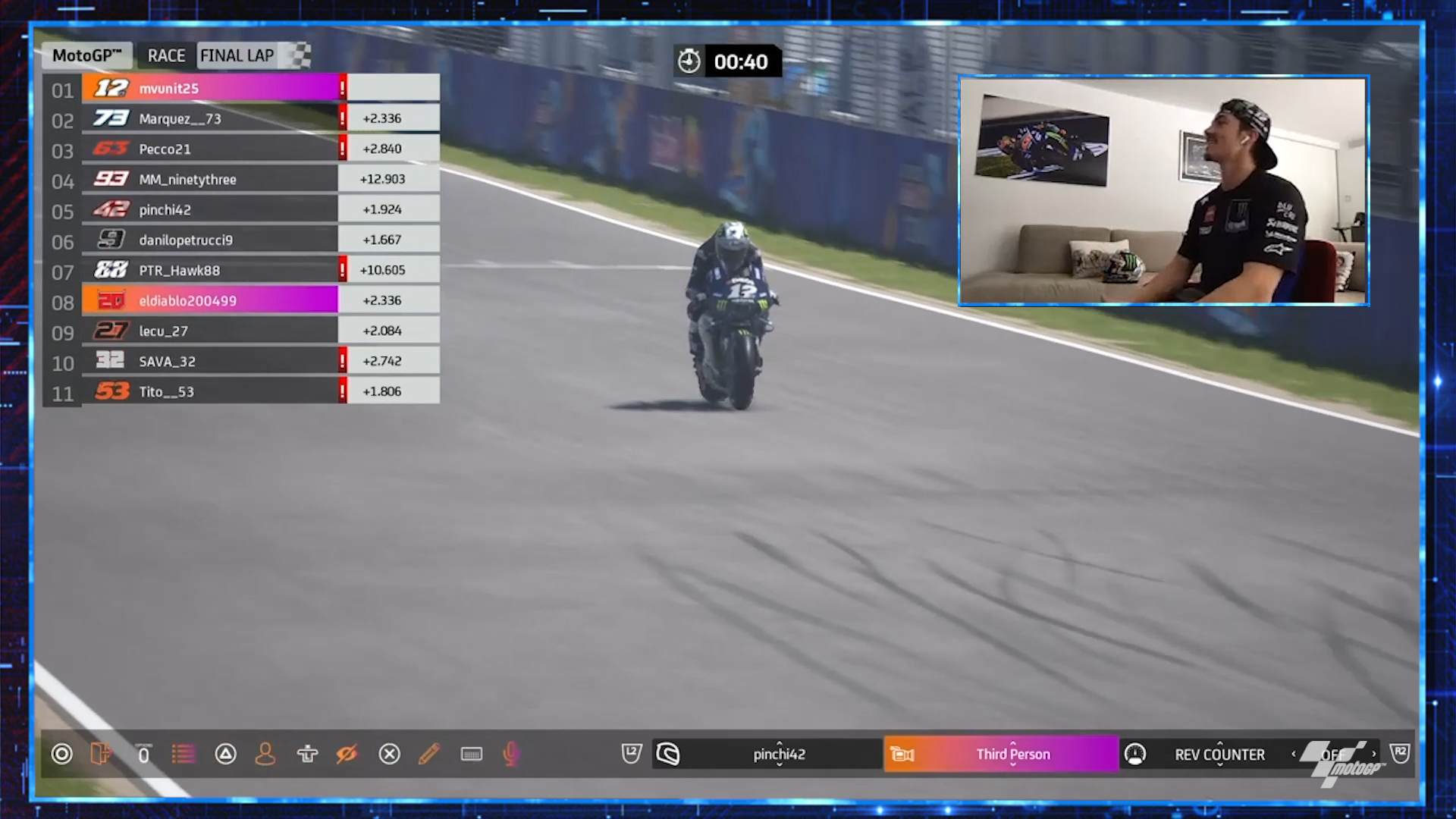Expand the REV COUNTER option selector
Screen dimensions: 1456x819
click(x=1219, y=754)
